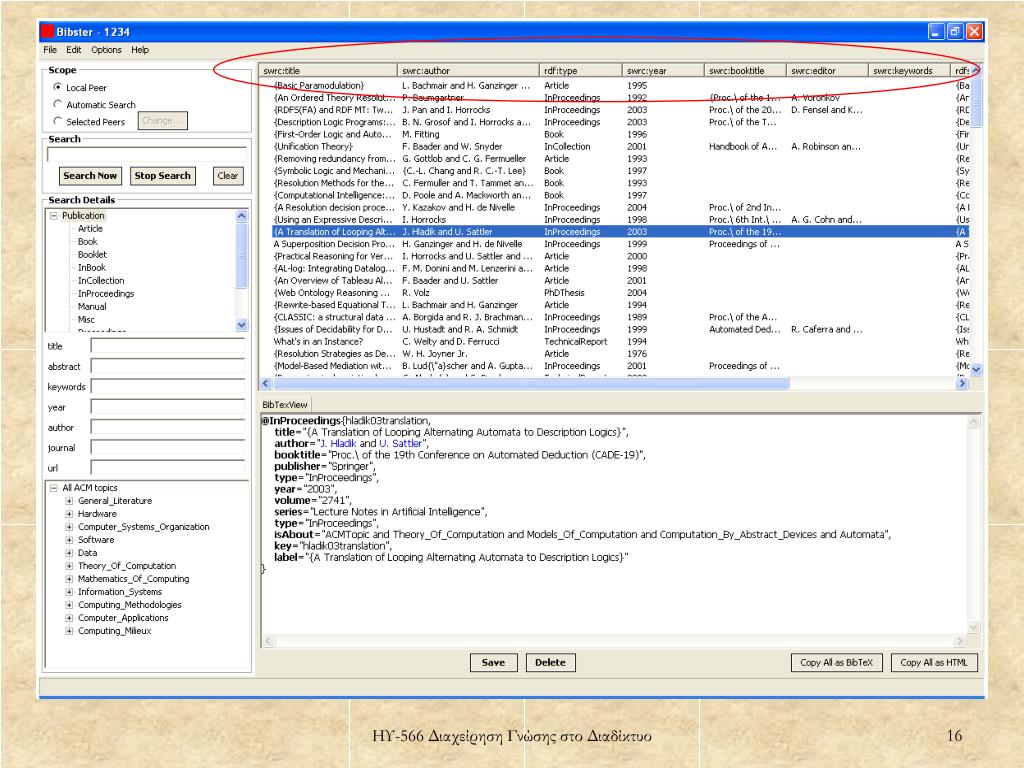Expand the Data topic
Screen dimensions: 1024x768
(x=69, y=552)
